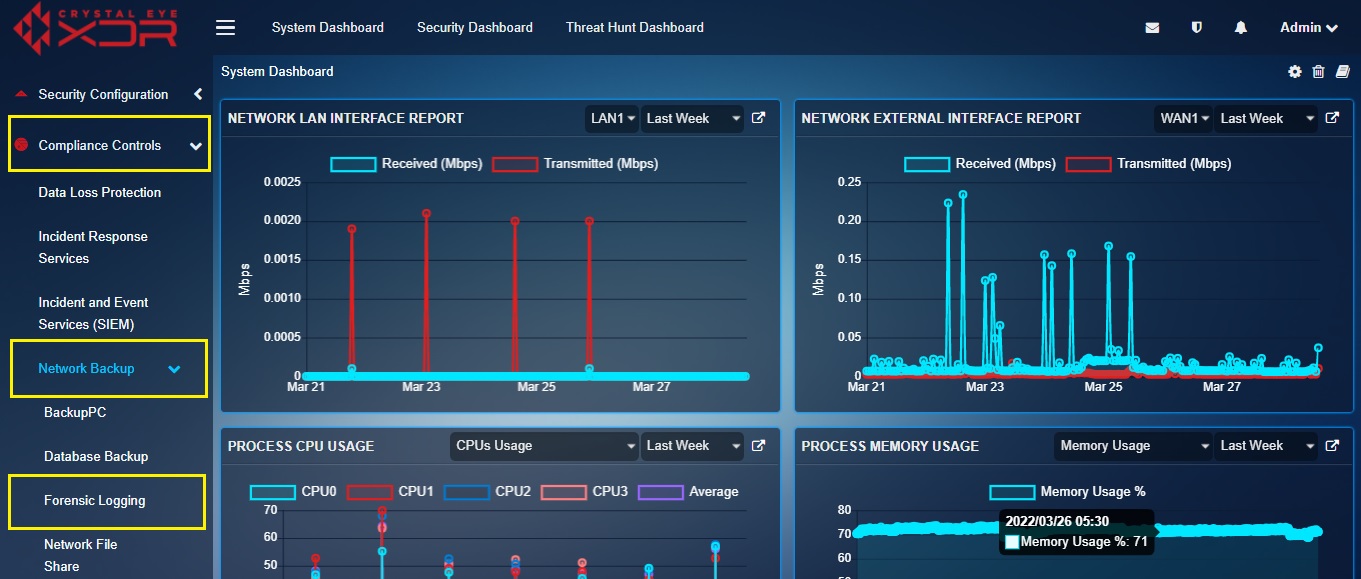This screenshot has width=1361, height=579.
Task: Open Database Backup link
Action: point(96,456)
